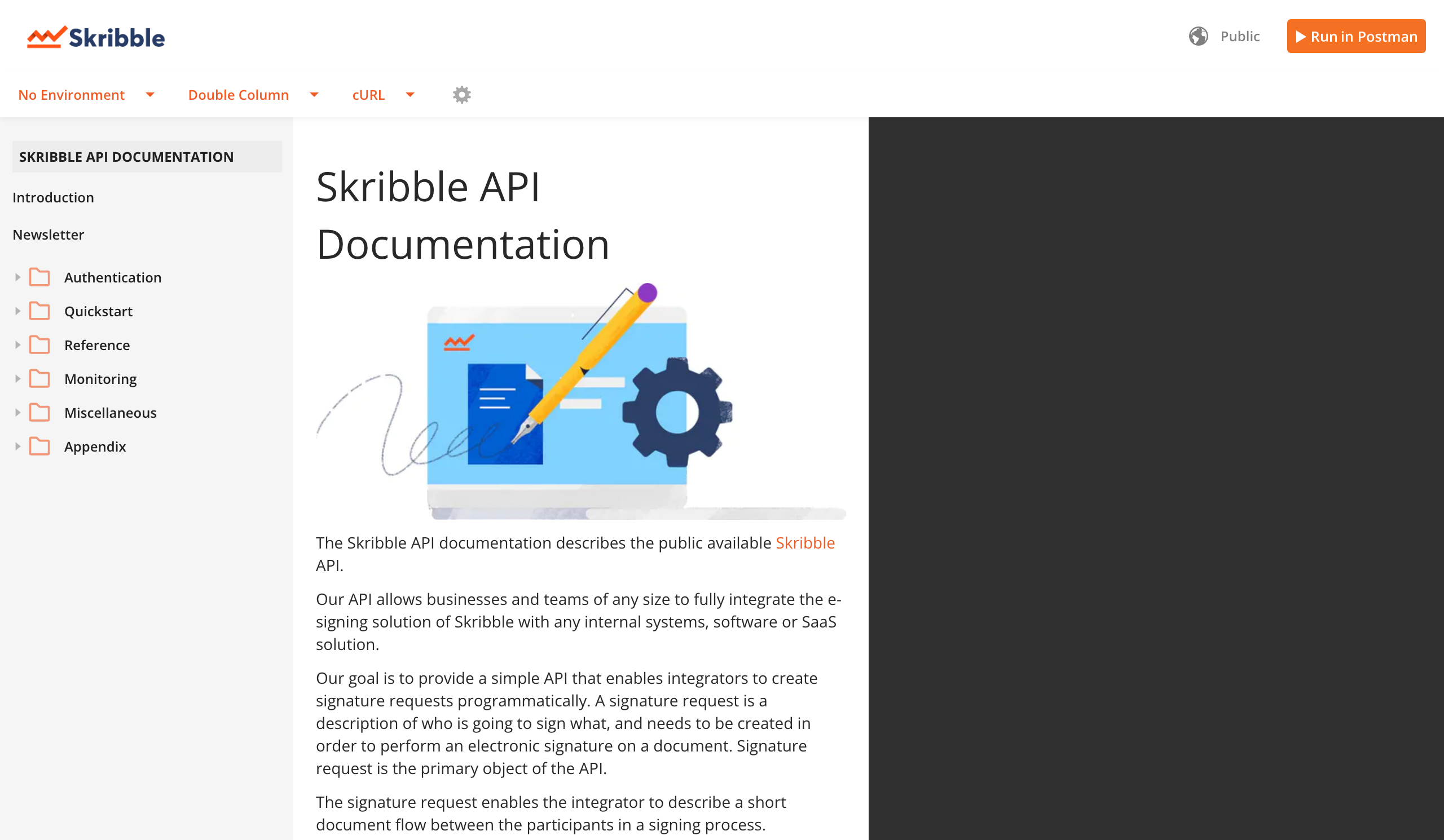Click the Skribble logo
This screenshot has height=840, width=1444.
pos(96,37)
